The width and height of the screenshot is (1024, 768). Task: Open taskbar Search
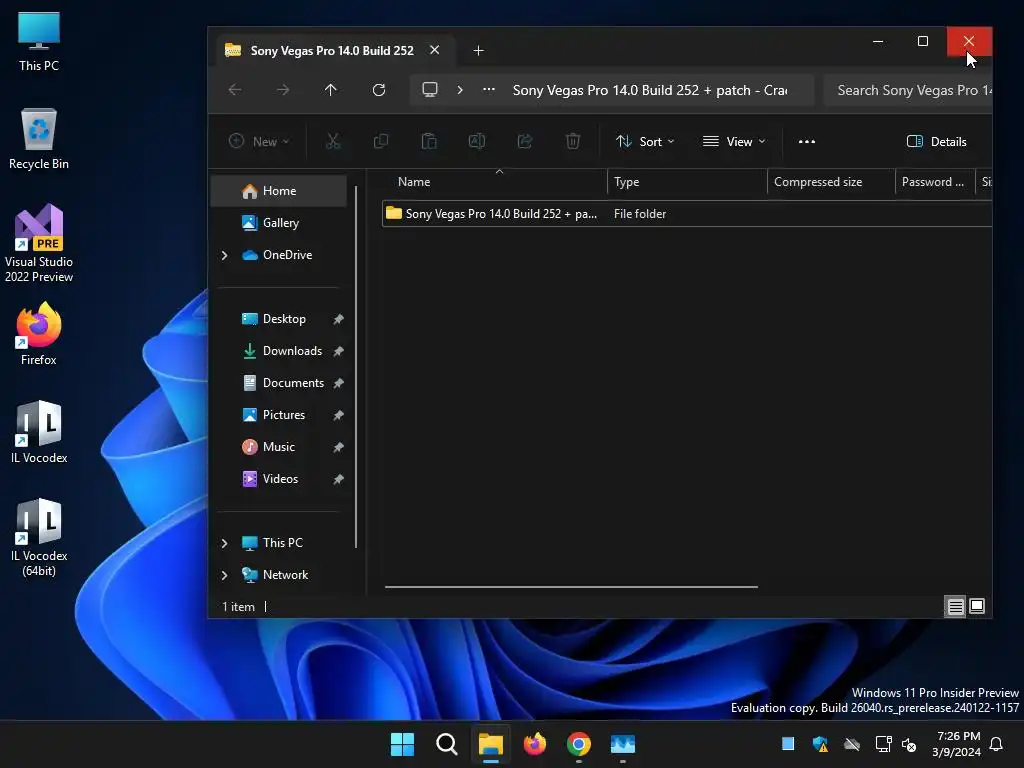[447, 744]
